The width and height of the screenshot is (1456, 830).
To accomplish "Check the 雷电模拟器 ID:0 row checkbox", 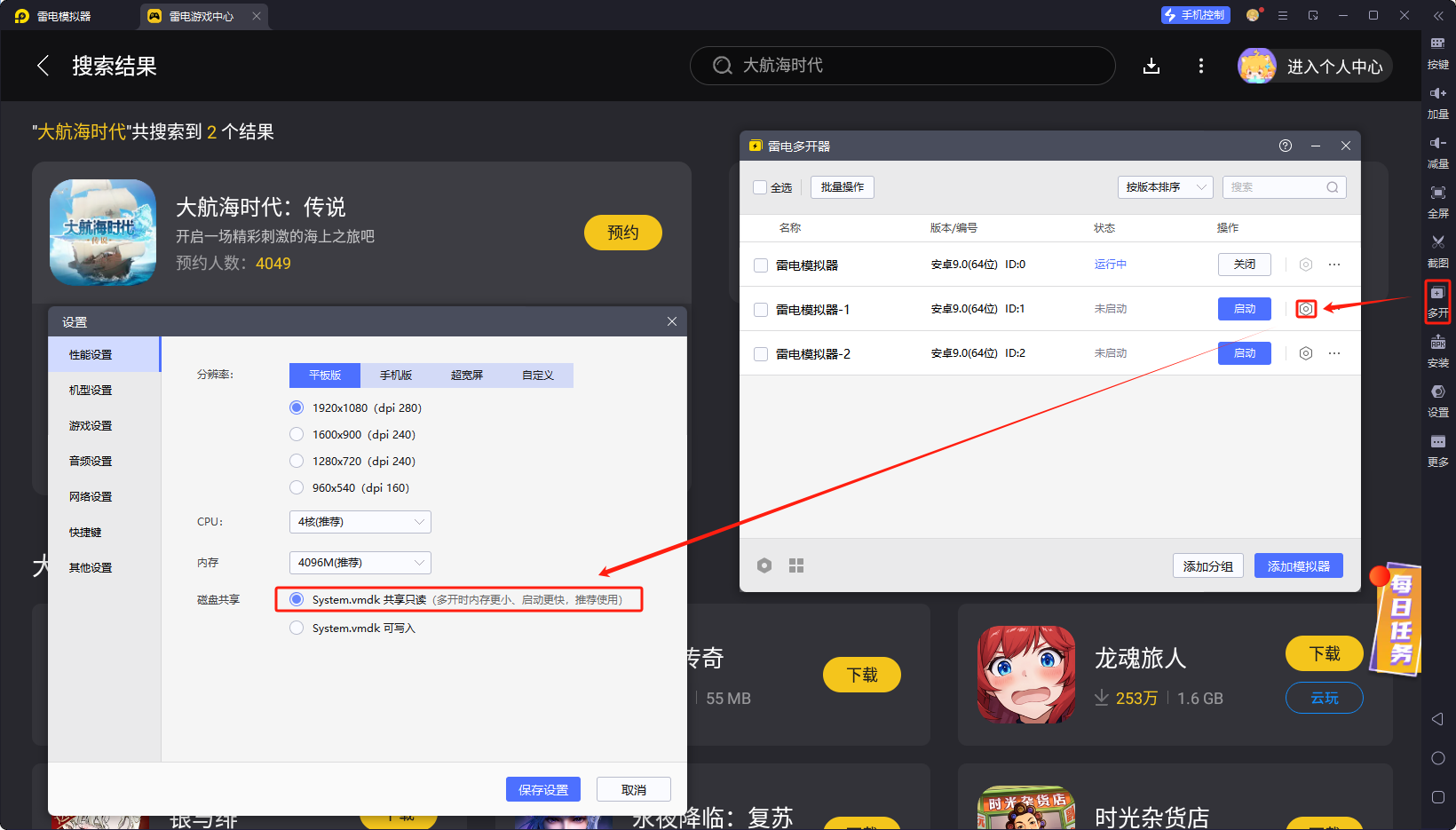I will (x=761, y=265).
